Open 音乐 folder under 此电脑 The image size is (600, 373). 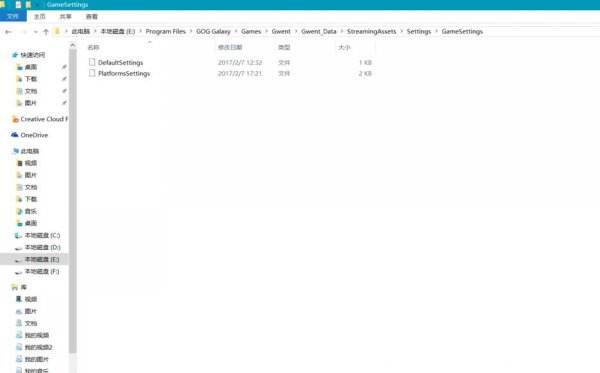pyautogui.click(x=31, y=211)
